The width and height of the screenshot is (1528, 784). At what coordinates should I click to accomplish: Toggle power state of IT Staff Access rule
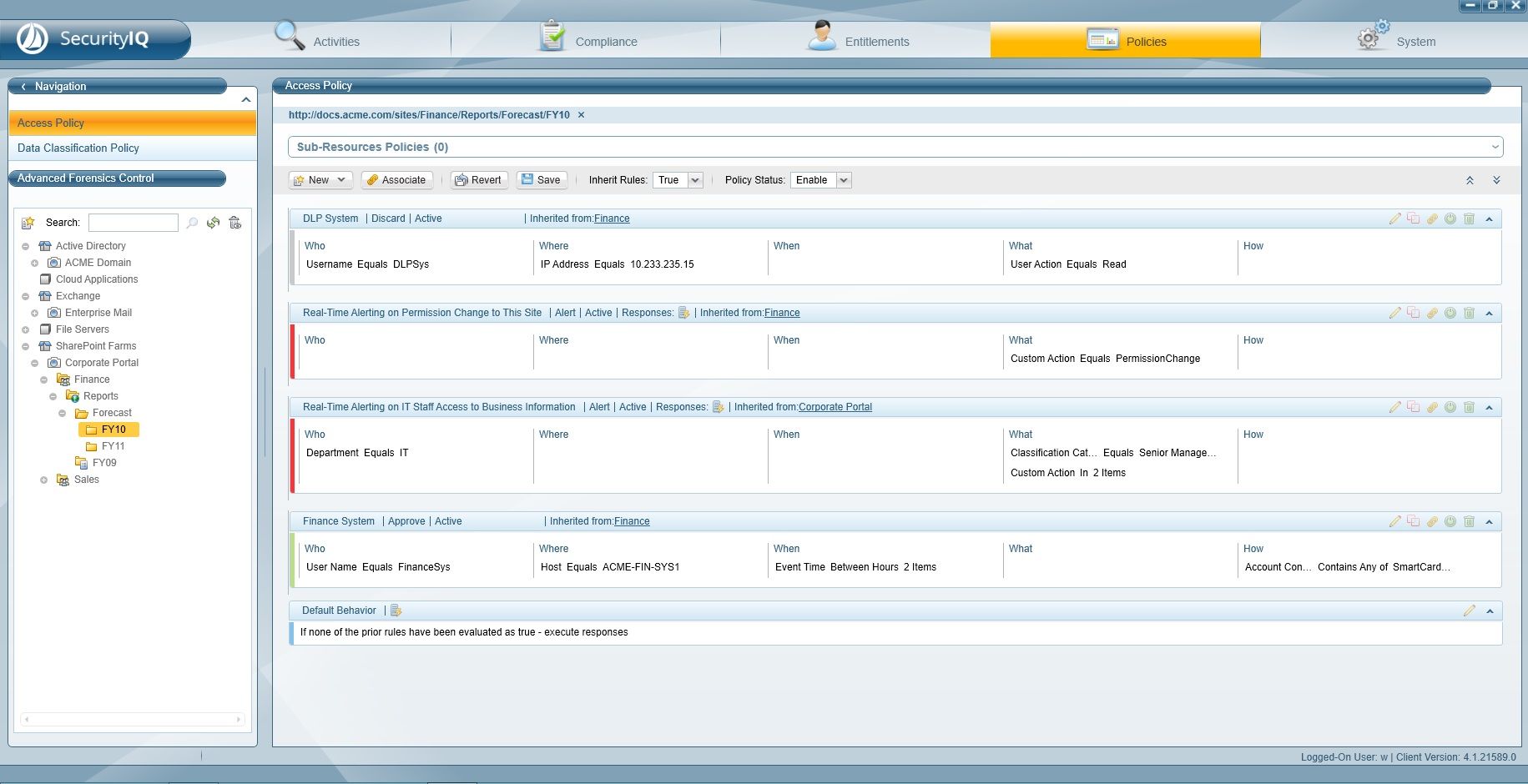click(1450, 407)
